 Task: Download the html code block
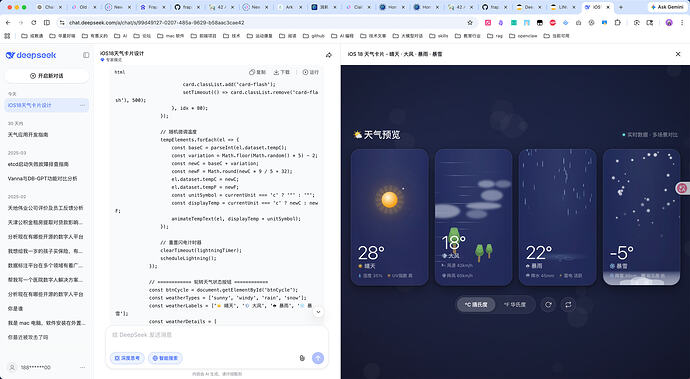click(282, 72)
